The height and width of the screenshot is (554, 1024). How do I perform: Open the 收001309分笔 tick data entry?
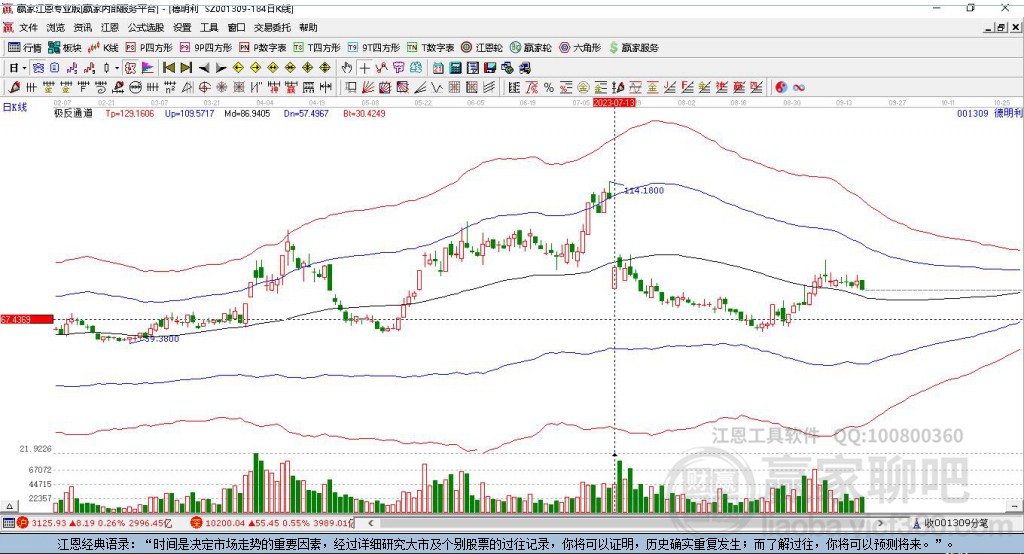click(950, 523)
